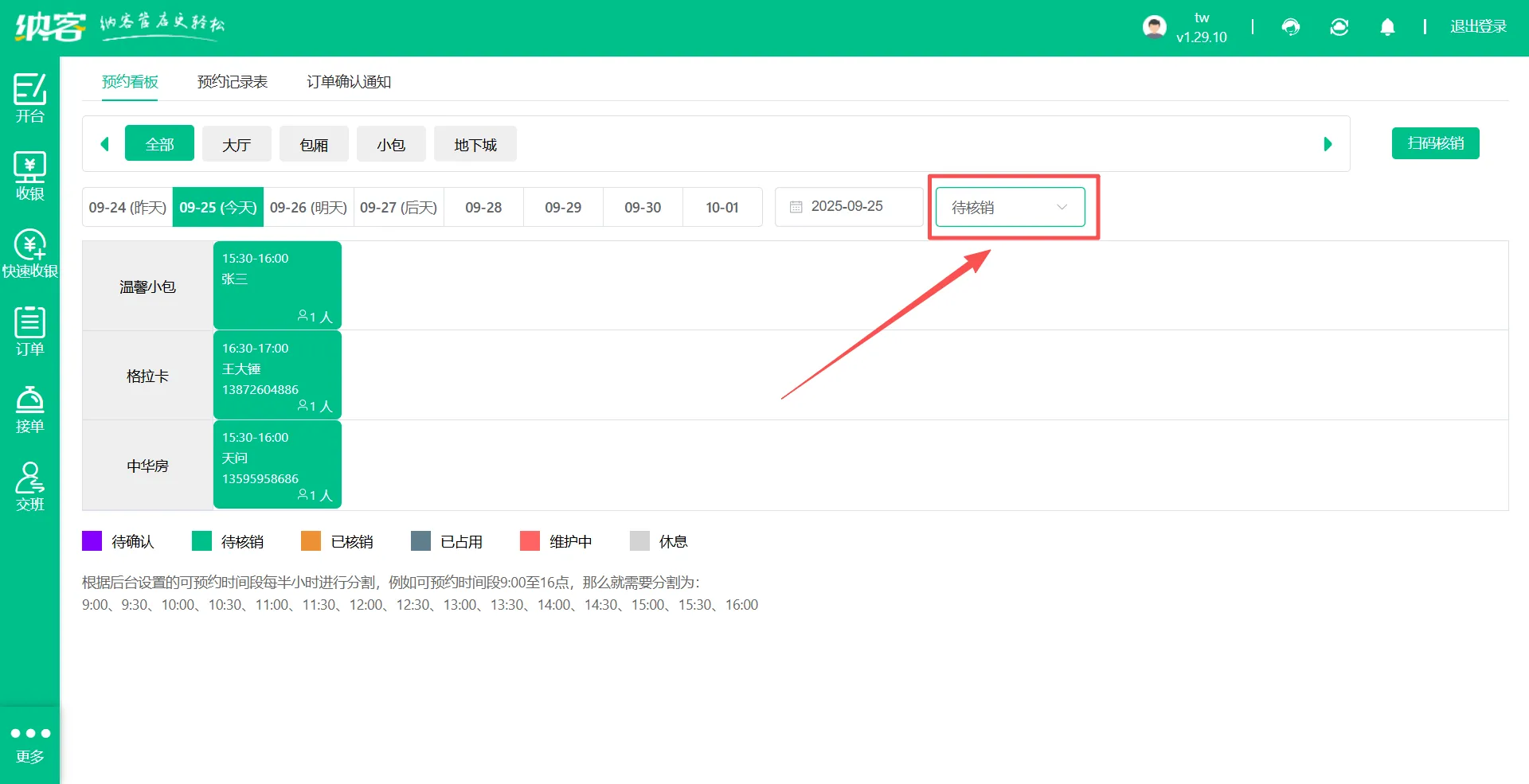Open 快速收银 quick checkout

[x=29, y=253]
